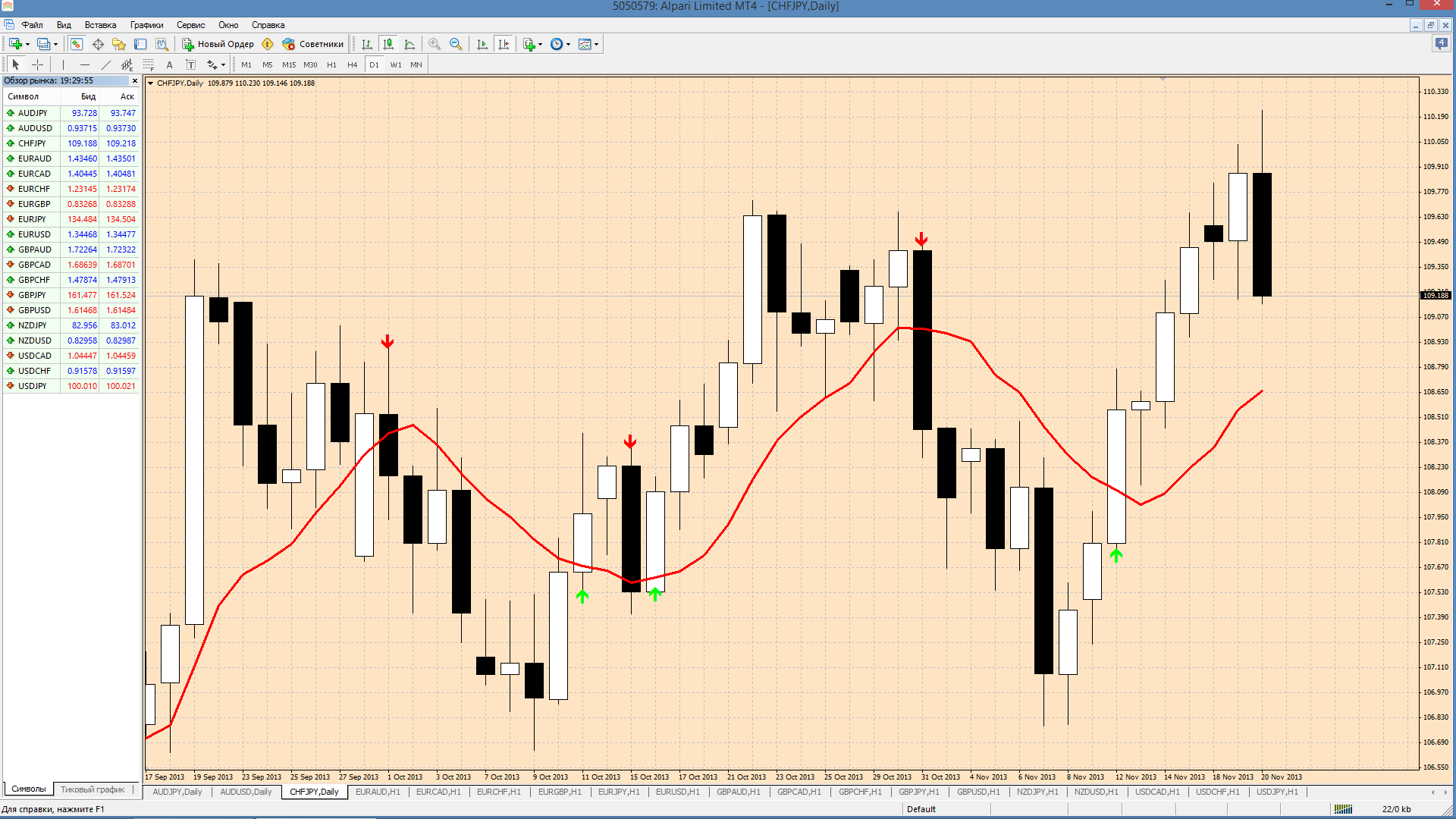Toggle the Market Watch window icon
Viewport: 1456px width, 819px height.
click(77, 44)
